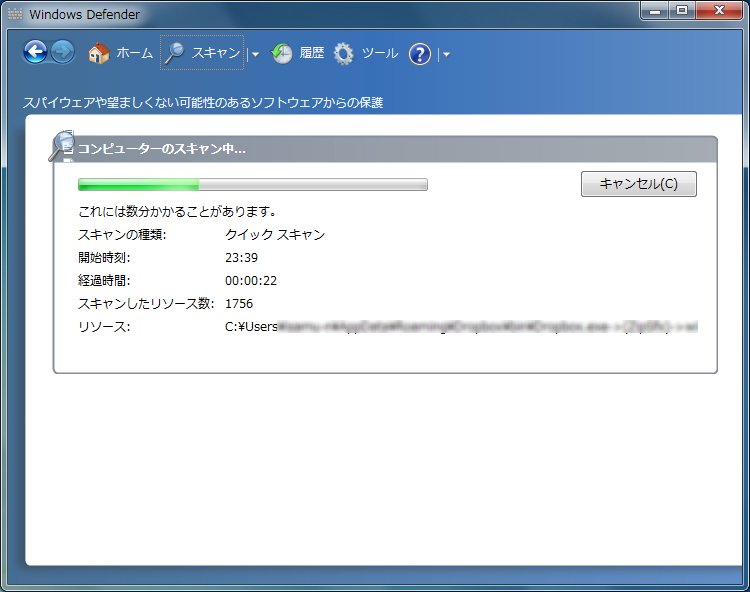Minimize the Windows Defender window
The width and height of the screenshot is (750, 592).
(x=655, y=11)
